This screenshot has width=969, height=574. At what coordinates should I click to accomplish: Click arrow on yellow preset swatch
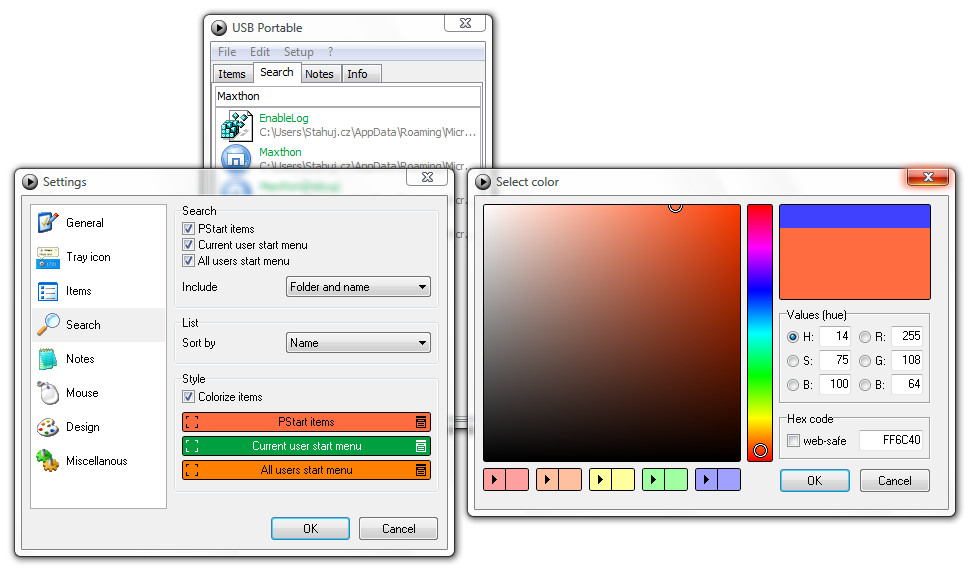601,479
